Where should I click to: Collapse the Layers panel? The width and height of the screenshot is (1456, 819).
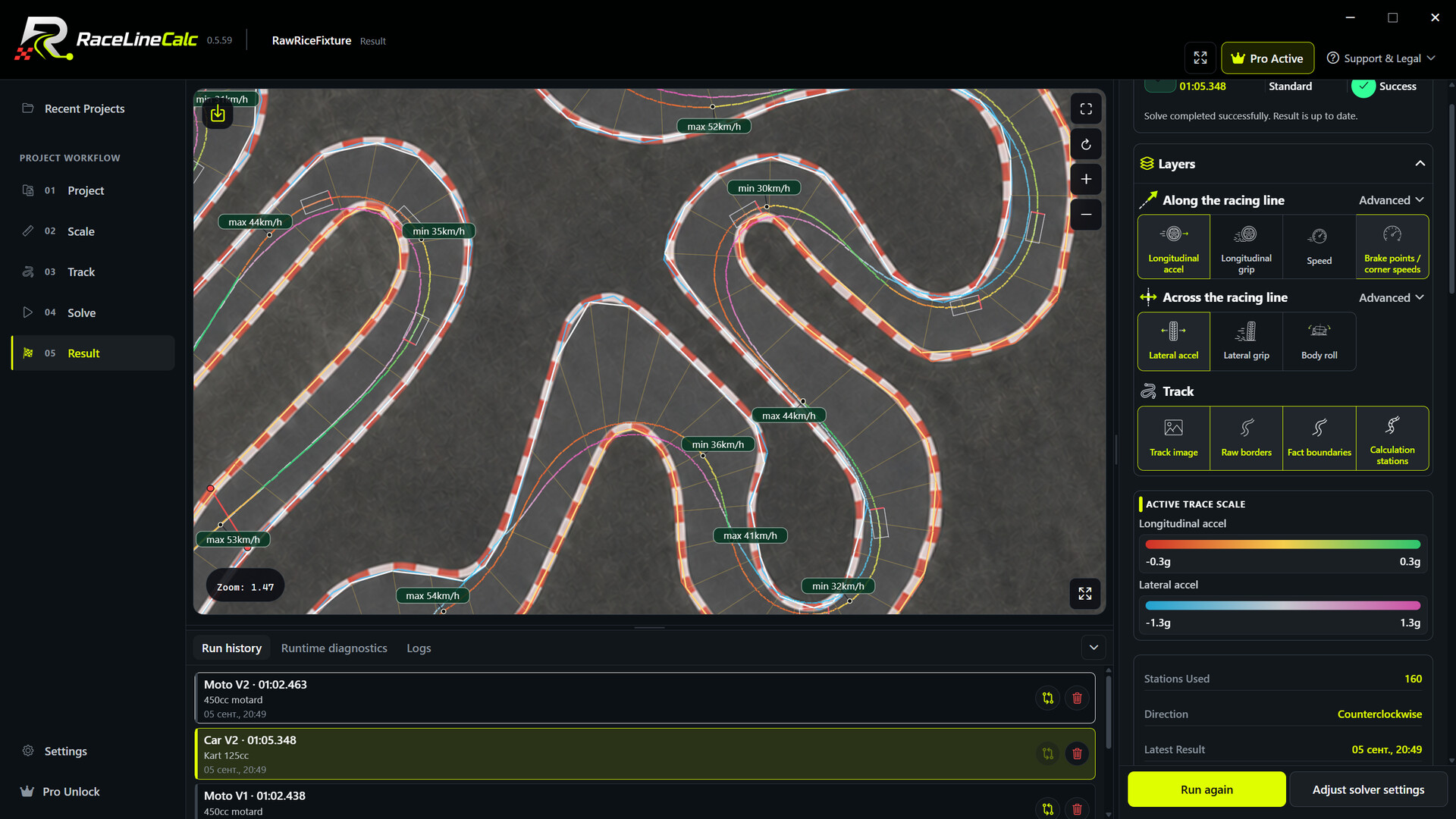coord(1420,164)
